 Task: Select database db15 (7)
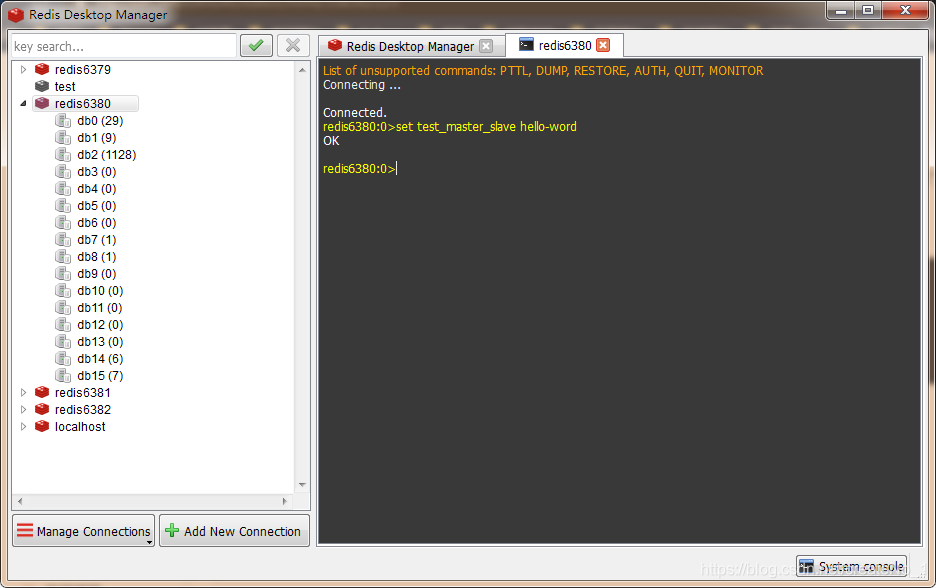click(100, 375)
